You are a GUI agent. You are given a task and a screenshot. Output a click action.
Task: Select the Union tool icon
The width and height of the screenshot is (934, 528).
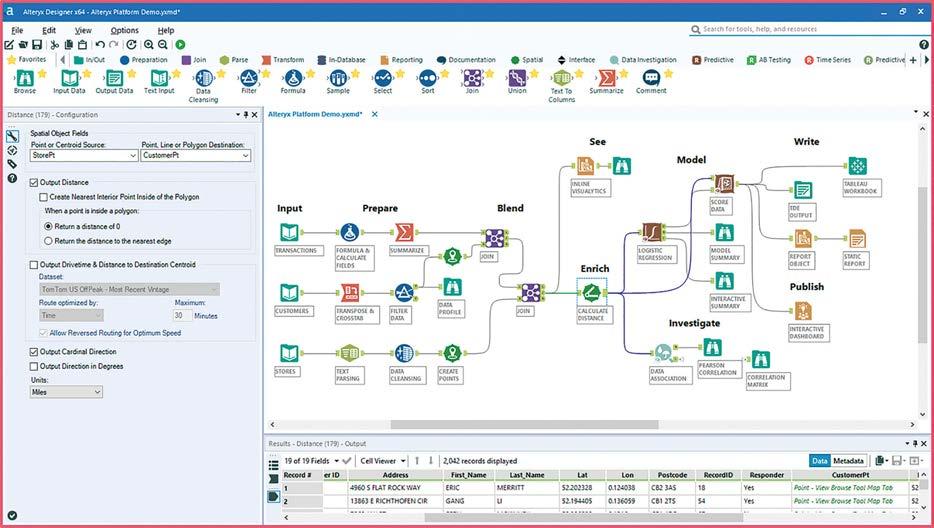coord(517,77)
